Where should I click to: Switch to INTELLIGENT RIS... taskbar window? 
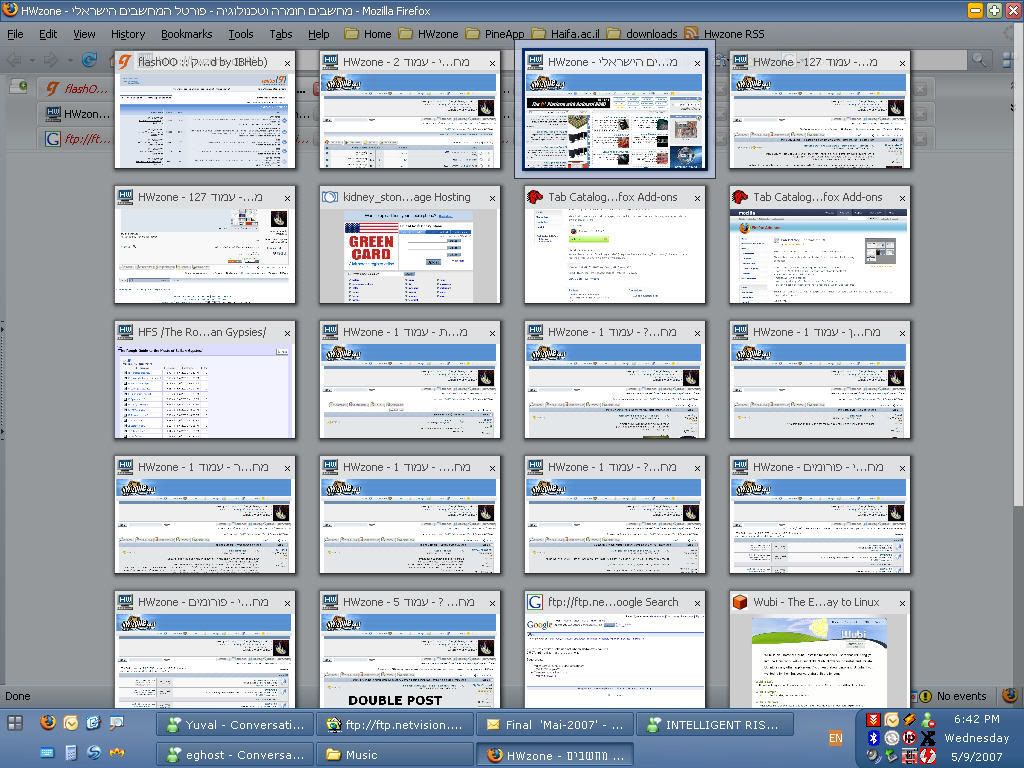[715, 724]
